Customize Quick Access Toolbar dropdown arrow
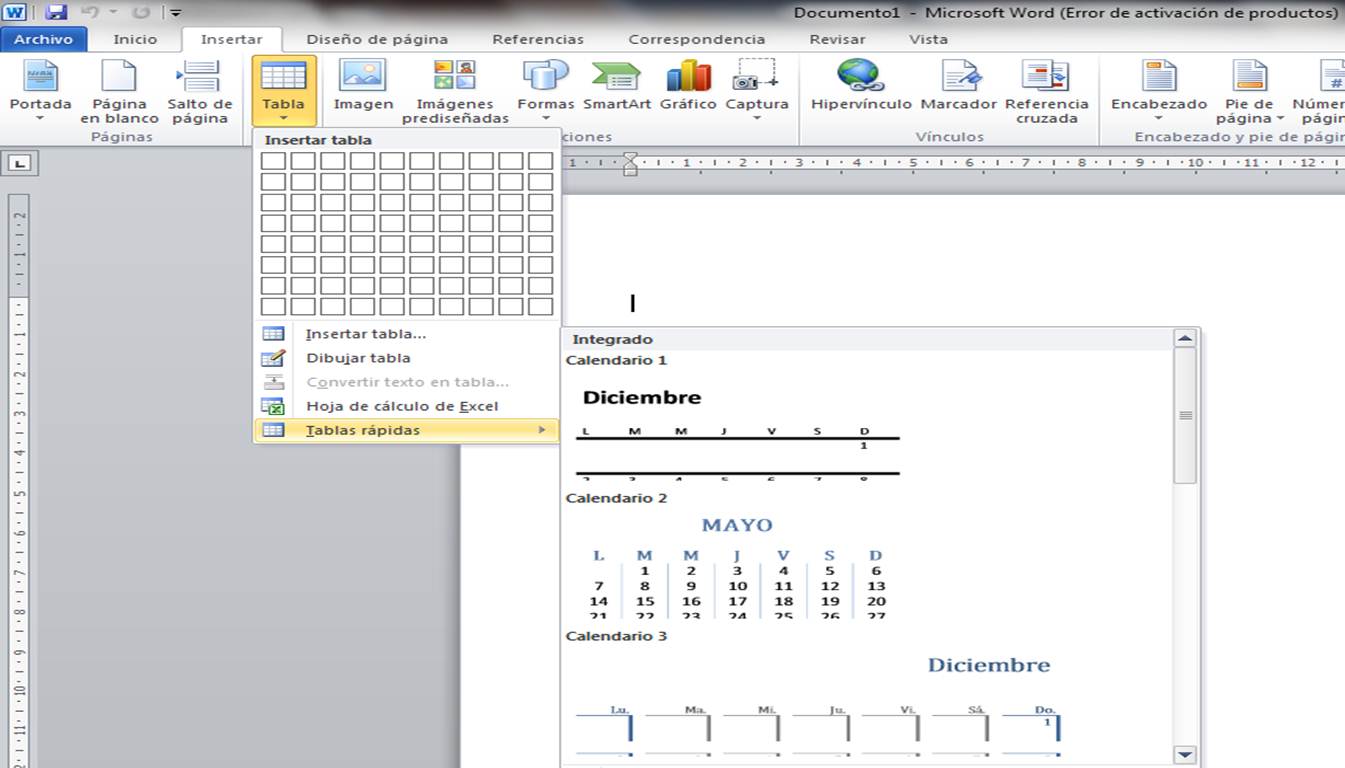The height and width of the screenshot is (768, 1345). pos(176,13)
